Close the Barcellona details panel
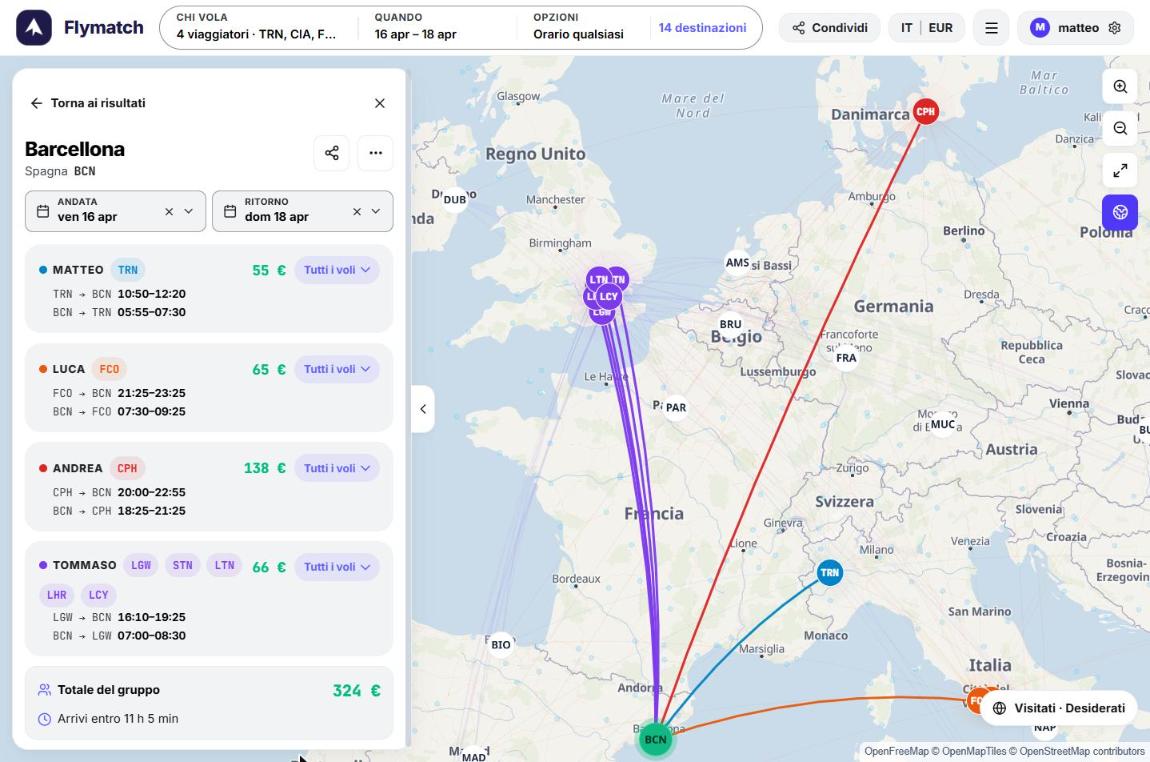This screenshot has width=1150, height=762. tap(379, 103)
